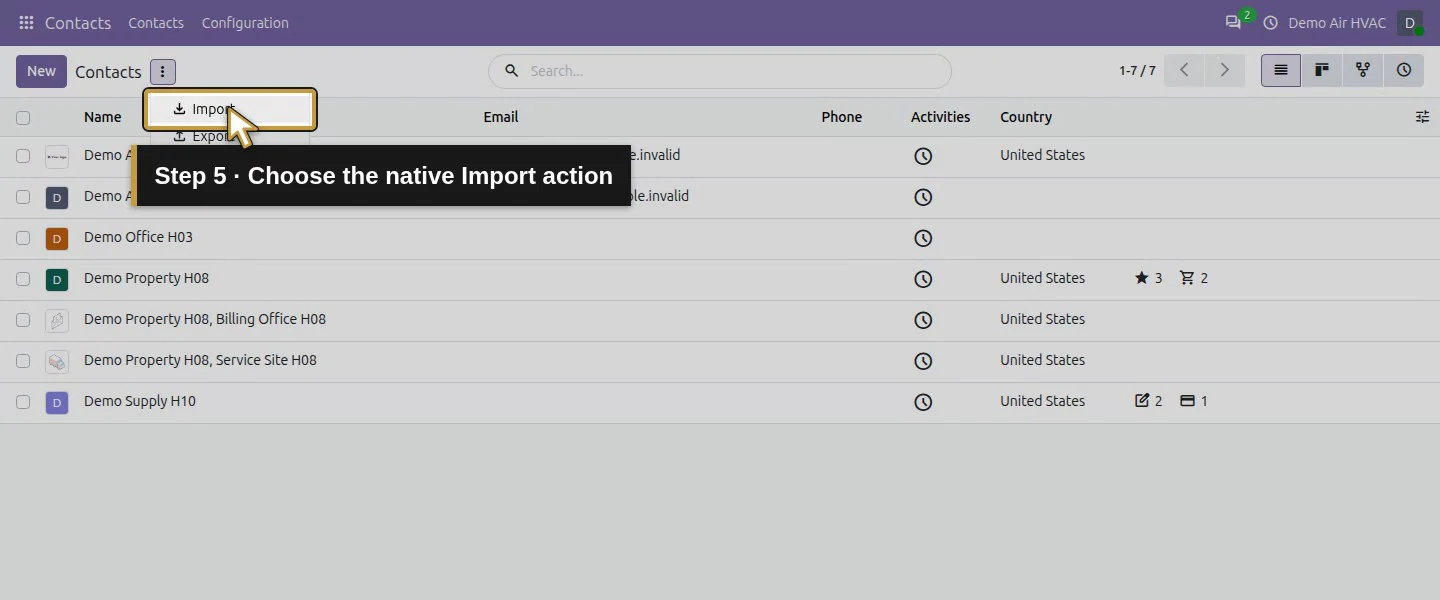The image size is (1440, 600).
Task: Choose Import from the actions menu
Action: pos(230,109)
